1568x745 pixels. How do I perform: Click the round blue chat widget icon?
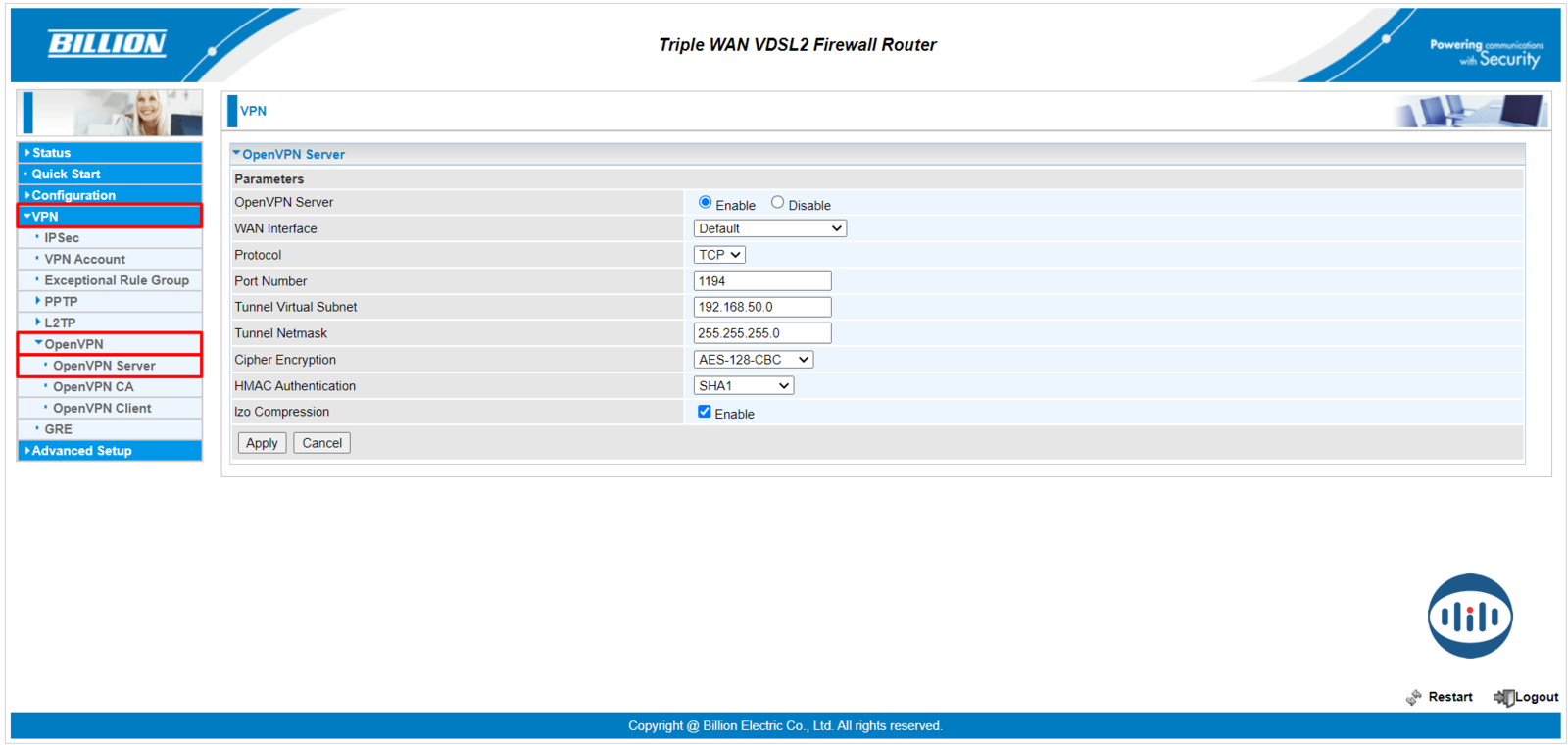[x=1469, y=616]
